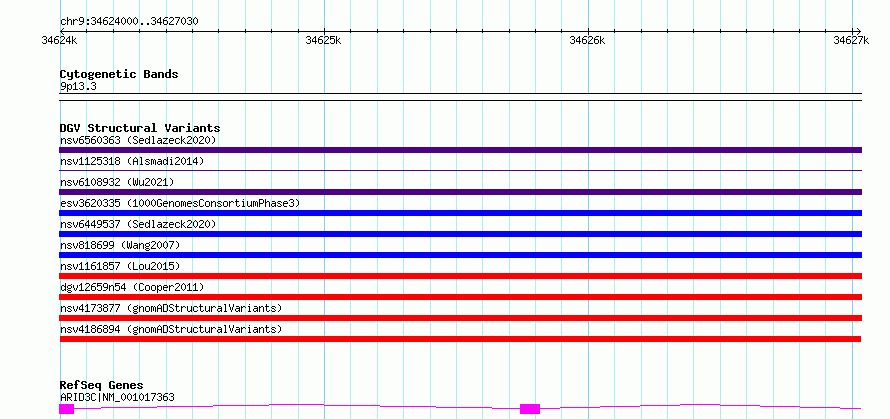Select the dgv12659n54 red variant bar
Image resolution: width=890 pixels, height=419 pixels.
pos(460,297)
